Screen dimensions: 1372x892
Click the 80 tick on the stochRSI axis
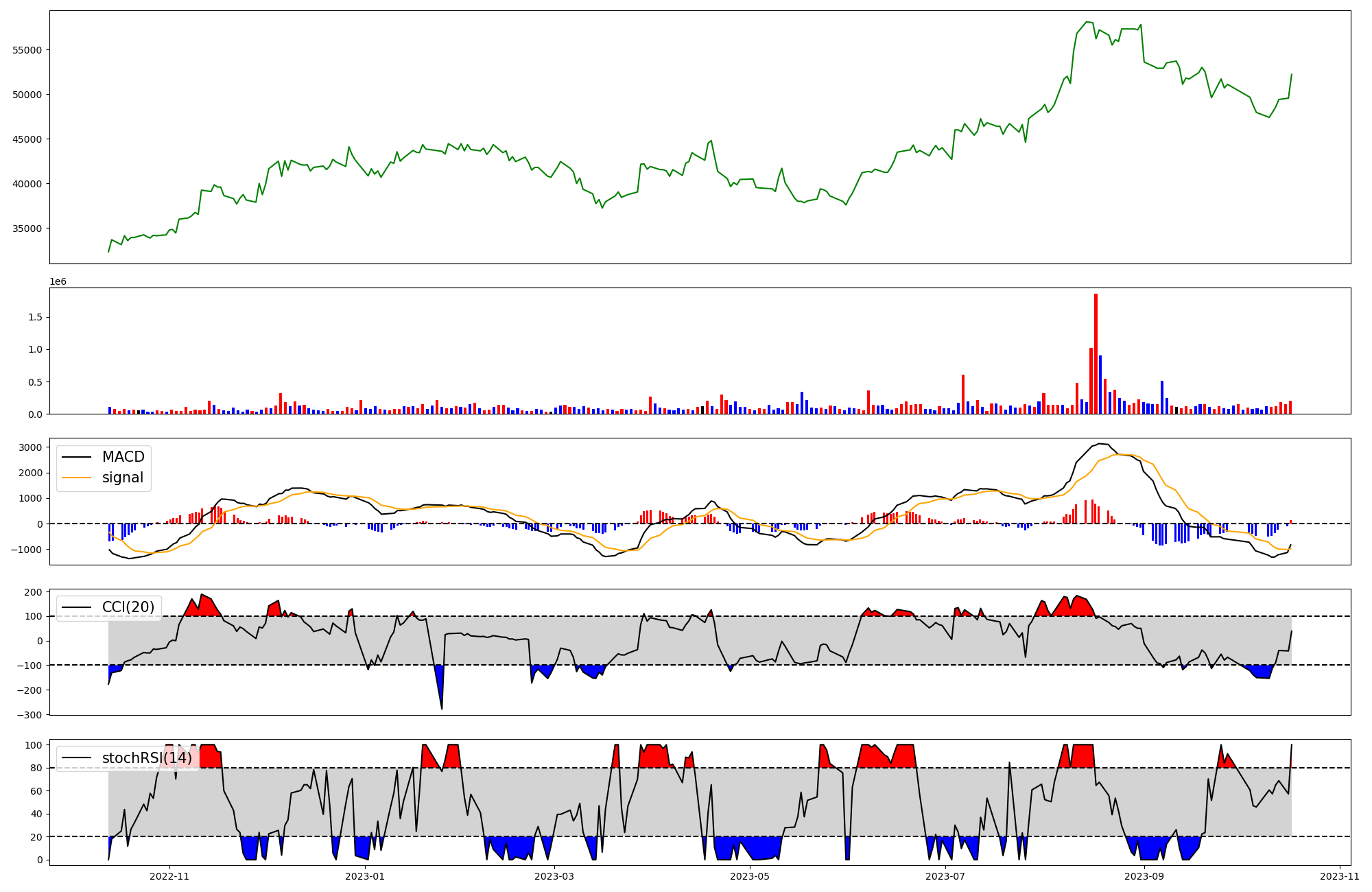pos(36,768)
